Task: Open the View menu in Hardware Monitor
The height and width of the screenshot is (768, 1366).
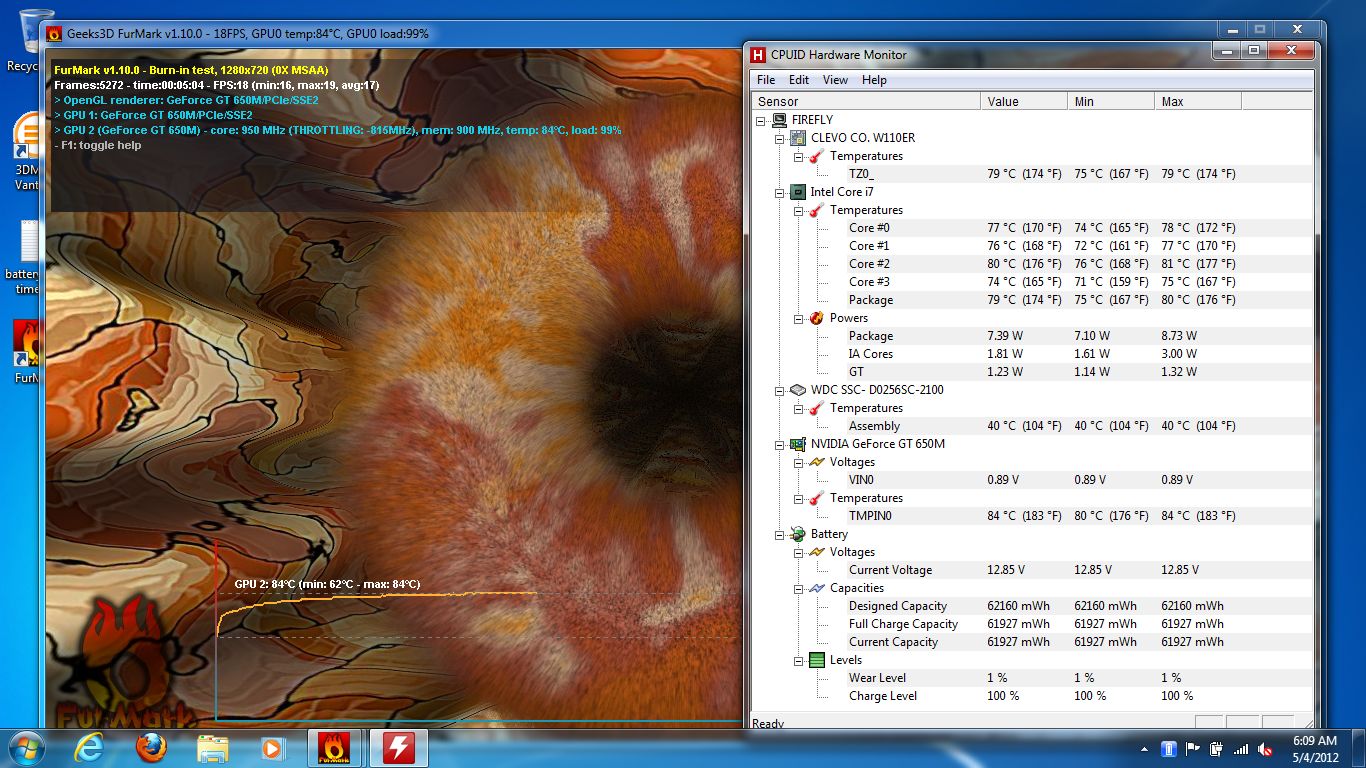Action: pos(835,80)
